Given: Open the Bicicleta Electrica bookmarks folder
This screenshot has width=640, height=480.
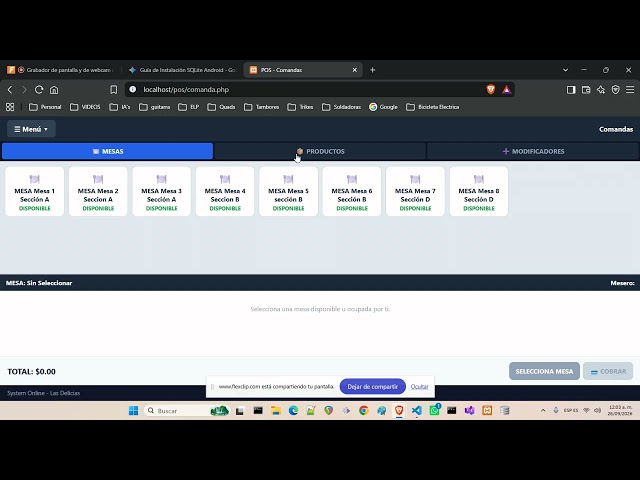Looking at the screenshot, I should pyautogui.click(x=433, y=107).
